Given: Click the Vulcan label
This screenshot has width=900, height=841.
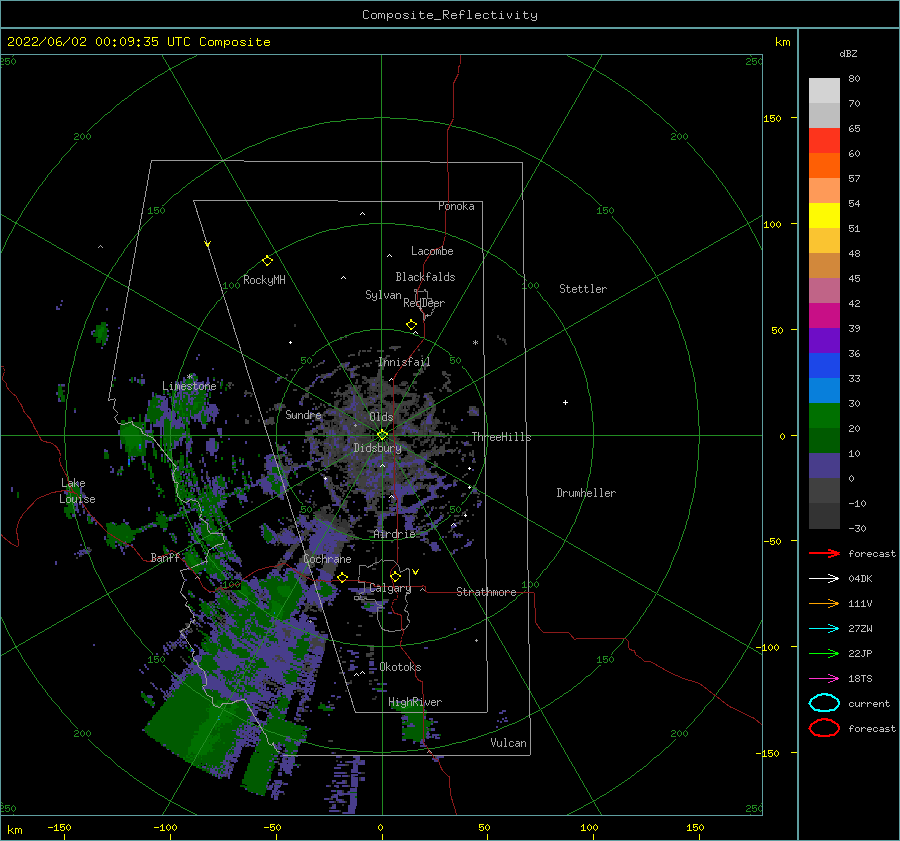Looking at the screenshot, I should click(509, 743).
